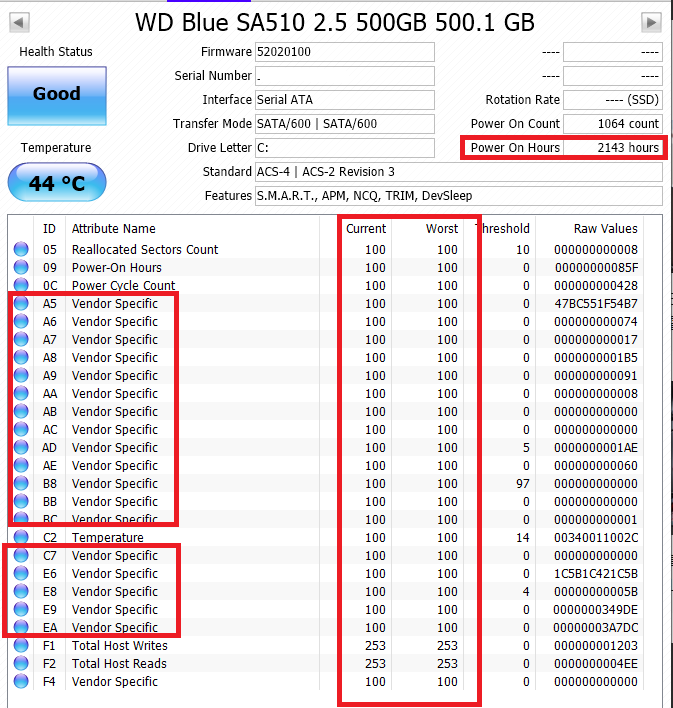This screenshot has height=708, width=673.
Task: Select the Total Host Reads attribute name
Action: (119, 664)
